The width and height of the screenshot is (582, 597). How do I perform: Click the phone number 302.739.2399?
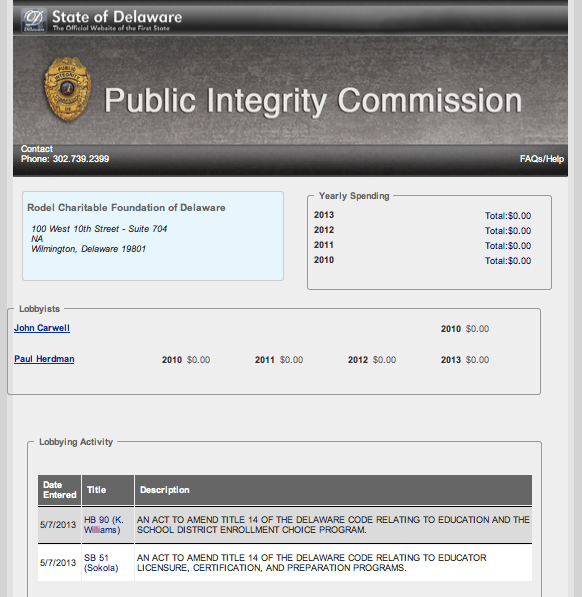(81, 159)
